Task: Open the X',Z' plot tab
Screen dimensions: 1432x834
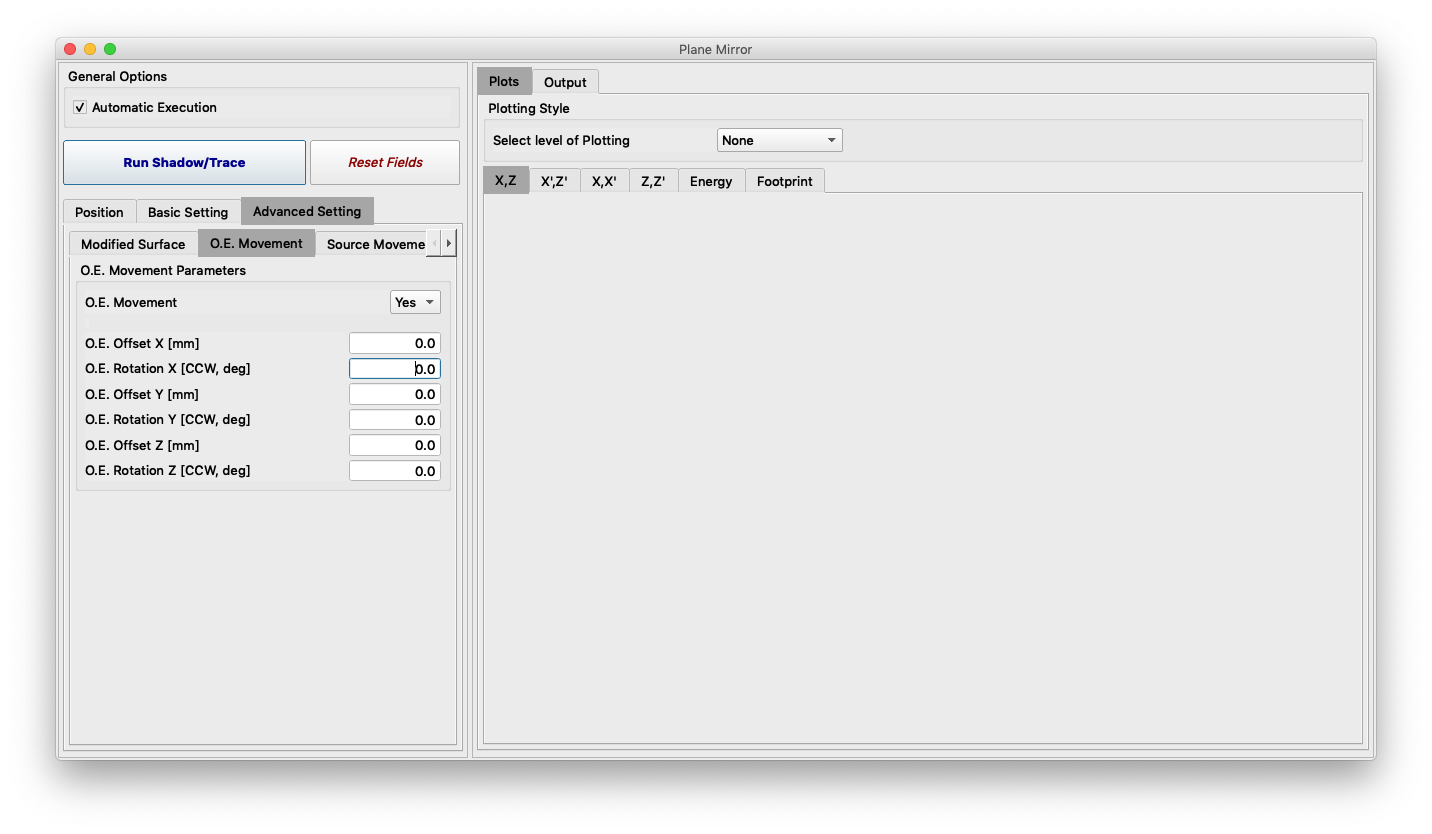Action: pos(555,180)
